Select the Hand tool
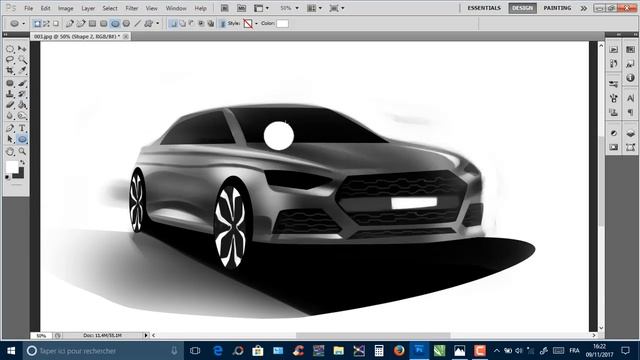 (10, 151)
